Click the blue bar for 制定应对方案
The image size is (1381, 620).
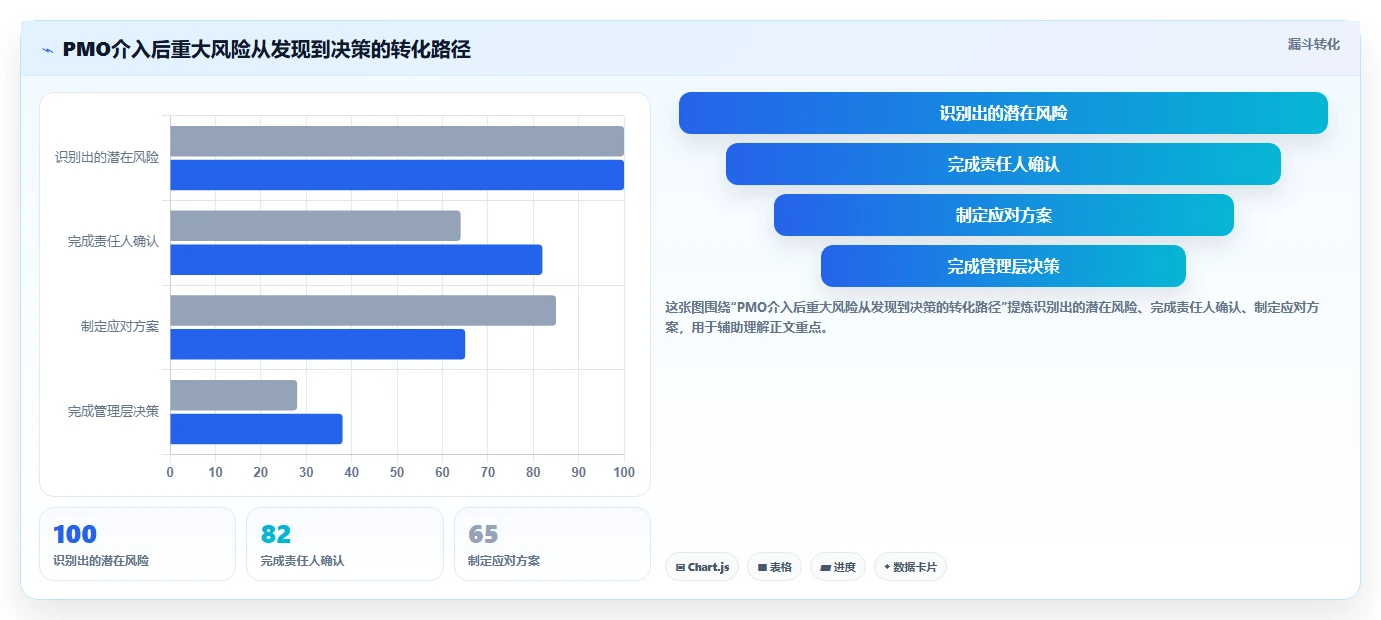[x=317, y=344]
